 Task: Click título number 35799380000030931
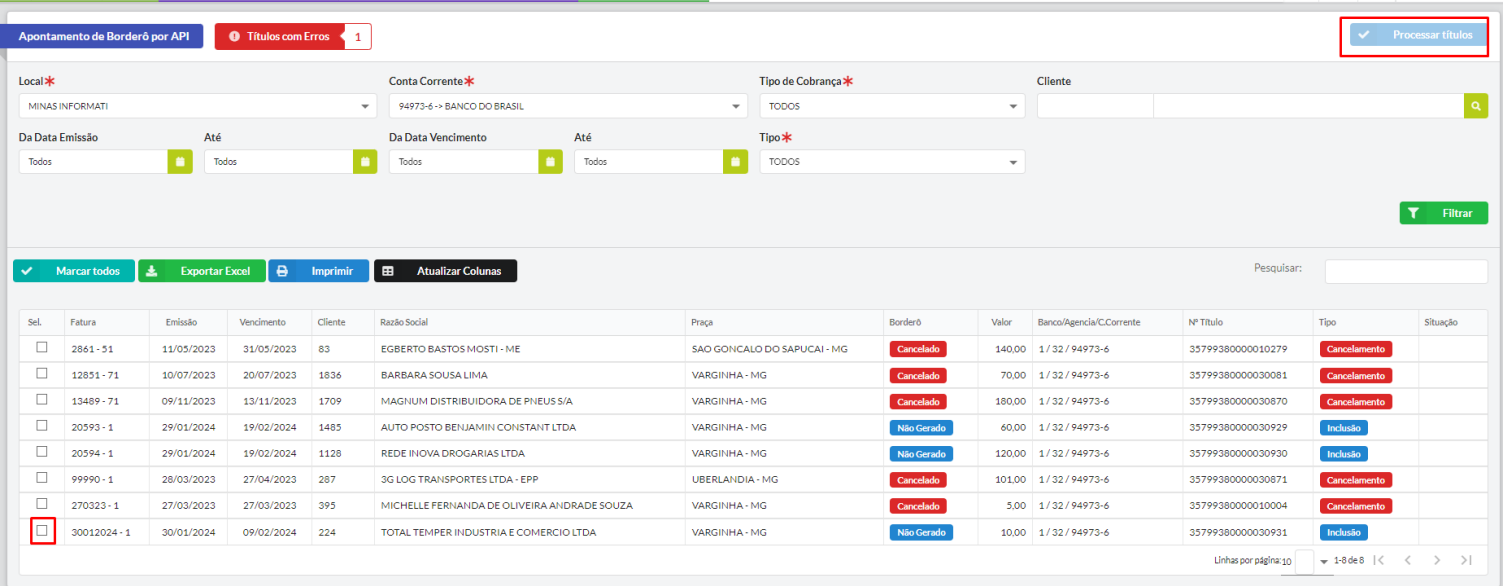1237,532
